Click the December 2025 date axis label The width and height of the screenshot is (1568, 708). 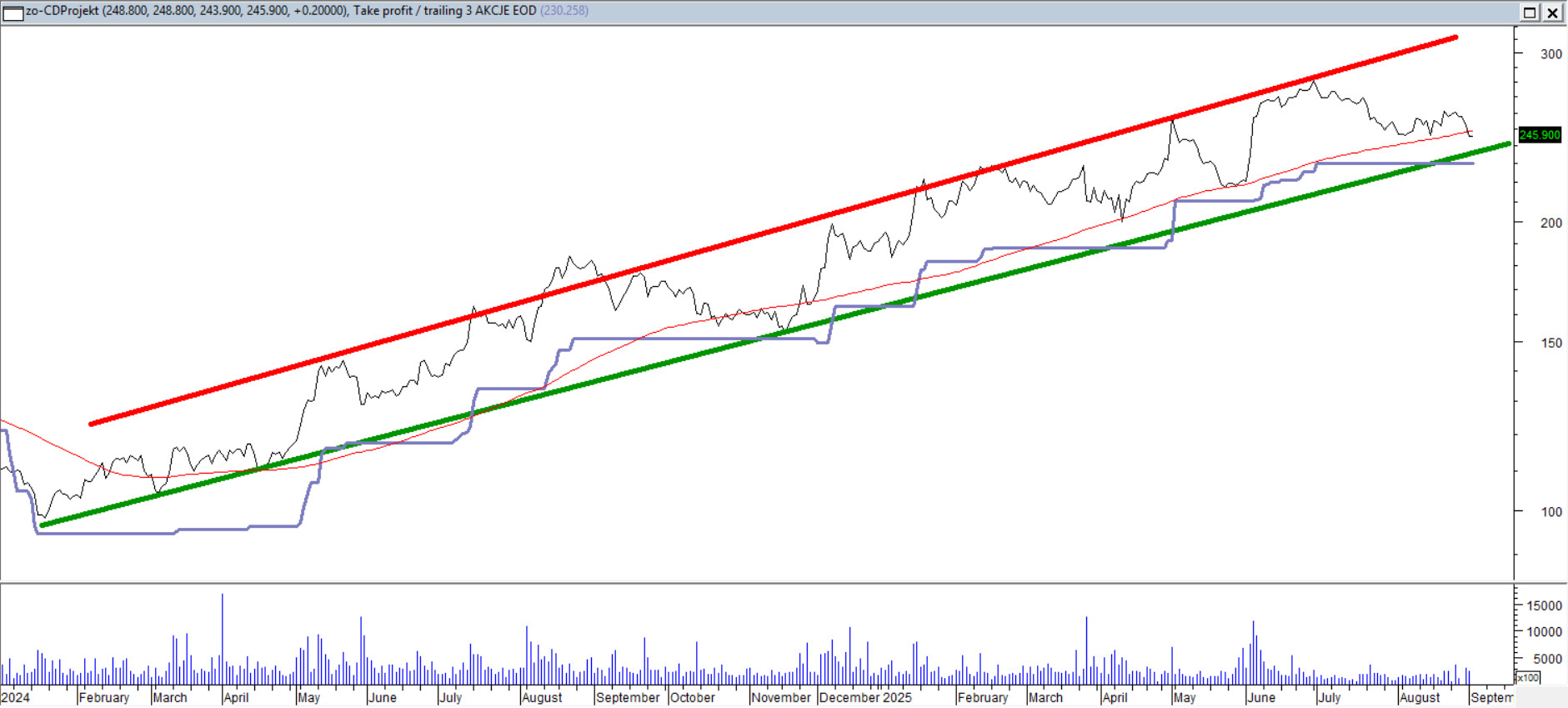pos(865,697)
